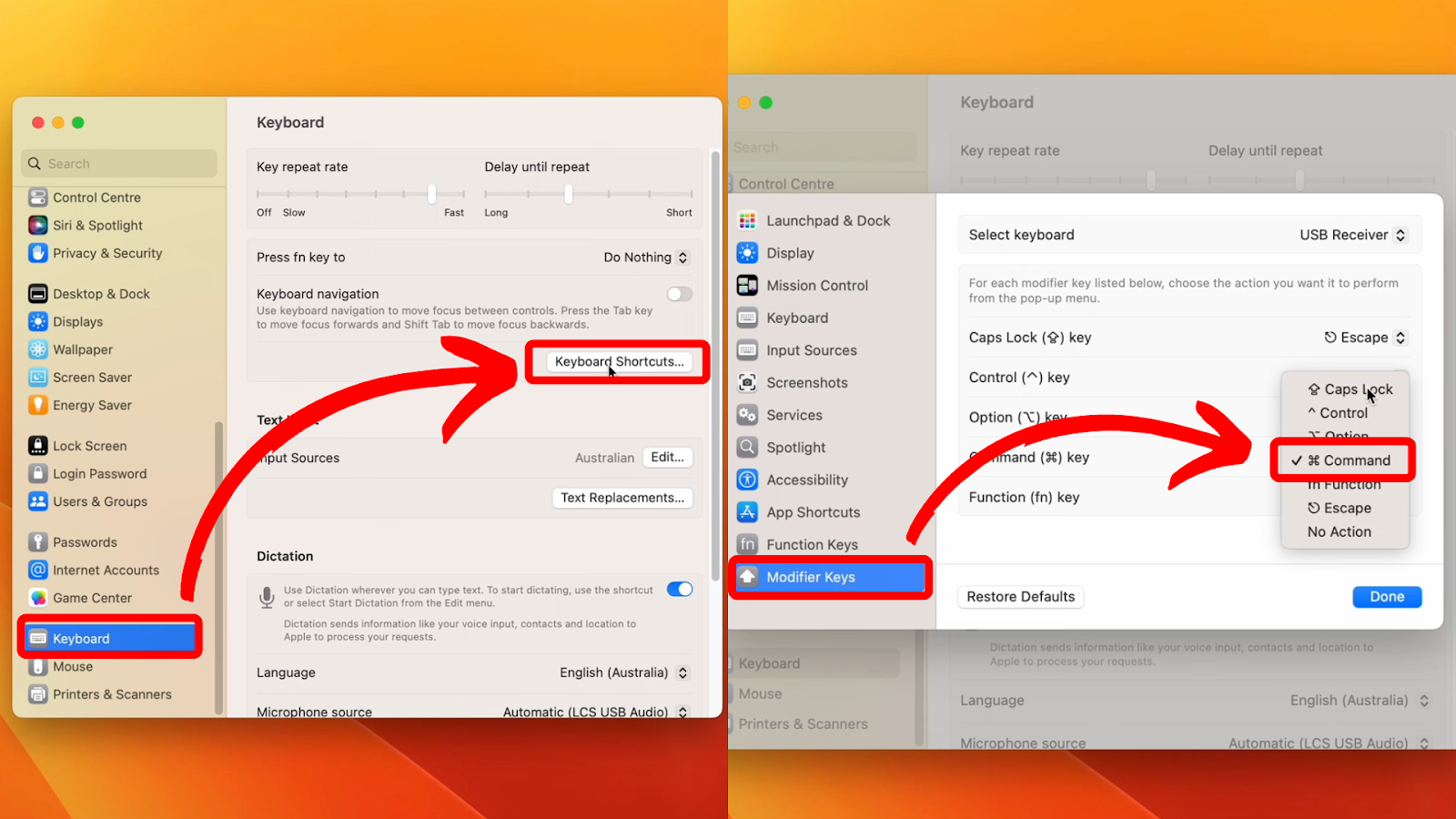Click Energy Saver bulb icon
This screenshot has width=1456, height=819.
[x=38, y=405]
